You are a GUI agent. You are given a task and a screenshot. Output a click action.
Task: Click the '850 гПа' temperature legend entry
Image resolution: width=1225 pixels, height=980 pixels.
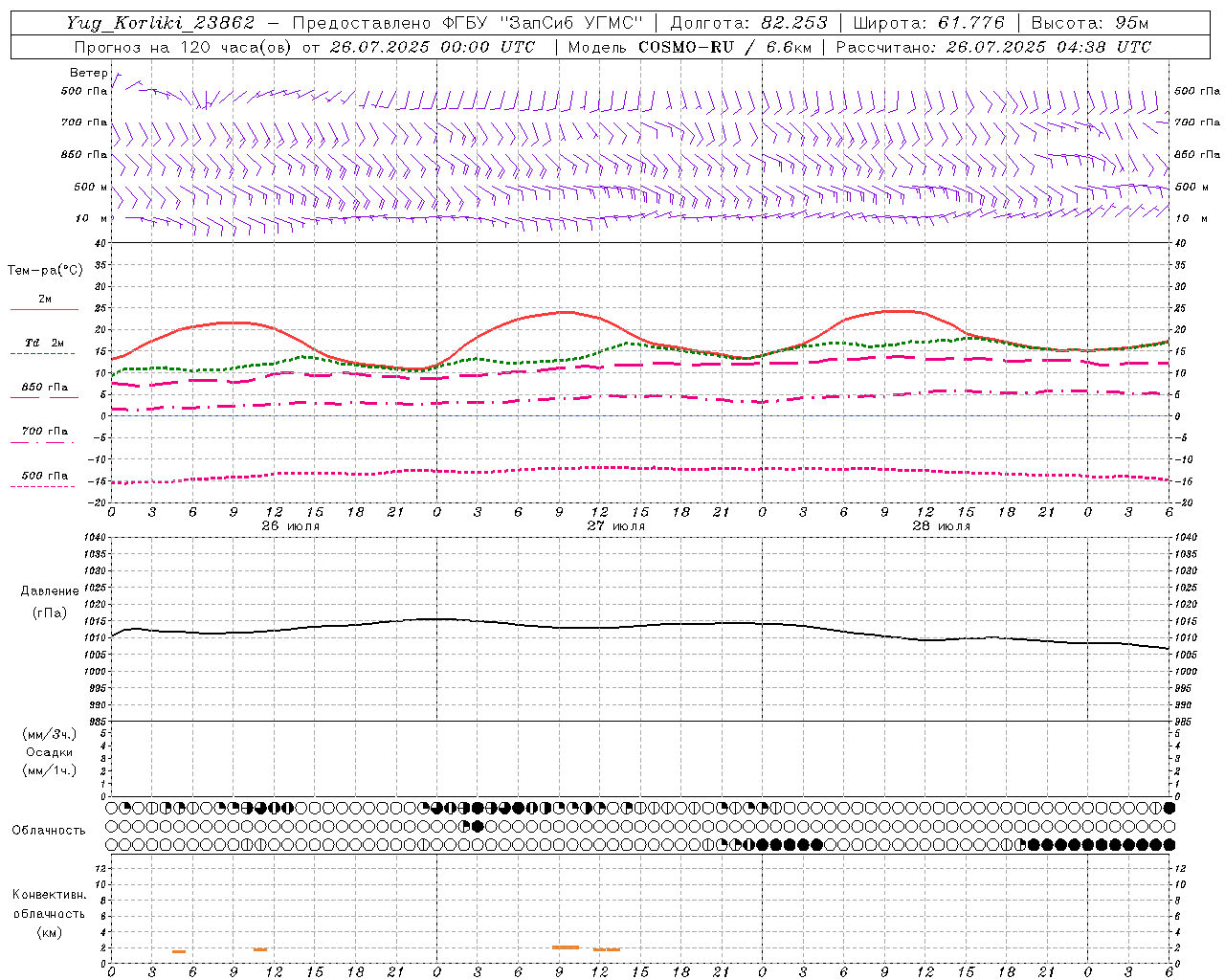click(x=44, y=388)
